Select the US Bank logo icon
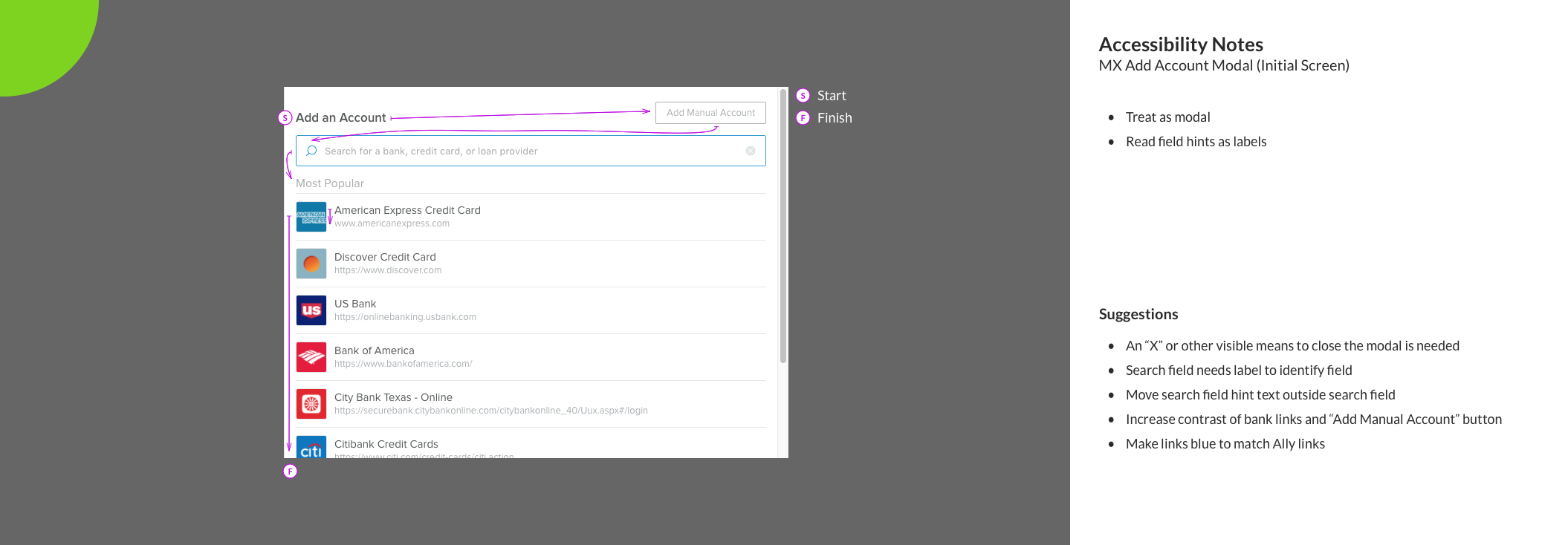This screenshot has width=1568, height=545. [x=311, y=310]
